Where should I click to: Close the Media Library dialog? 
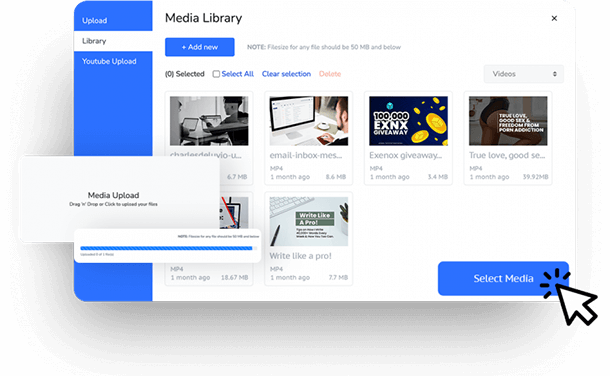click(554, 18)
